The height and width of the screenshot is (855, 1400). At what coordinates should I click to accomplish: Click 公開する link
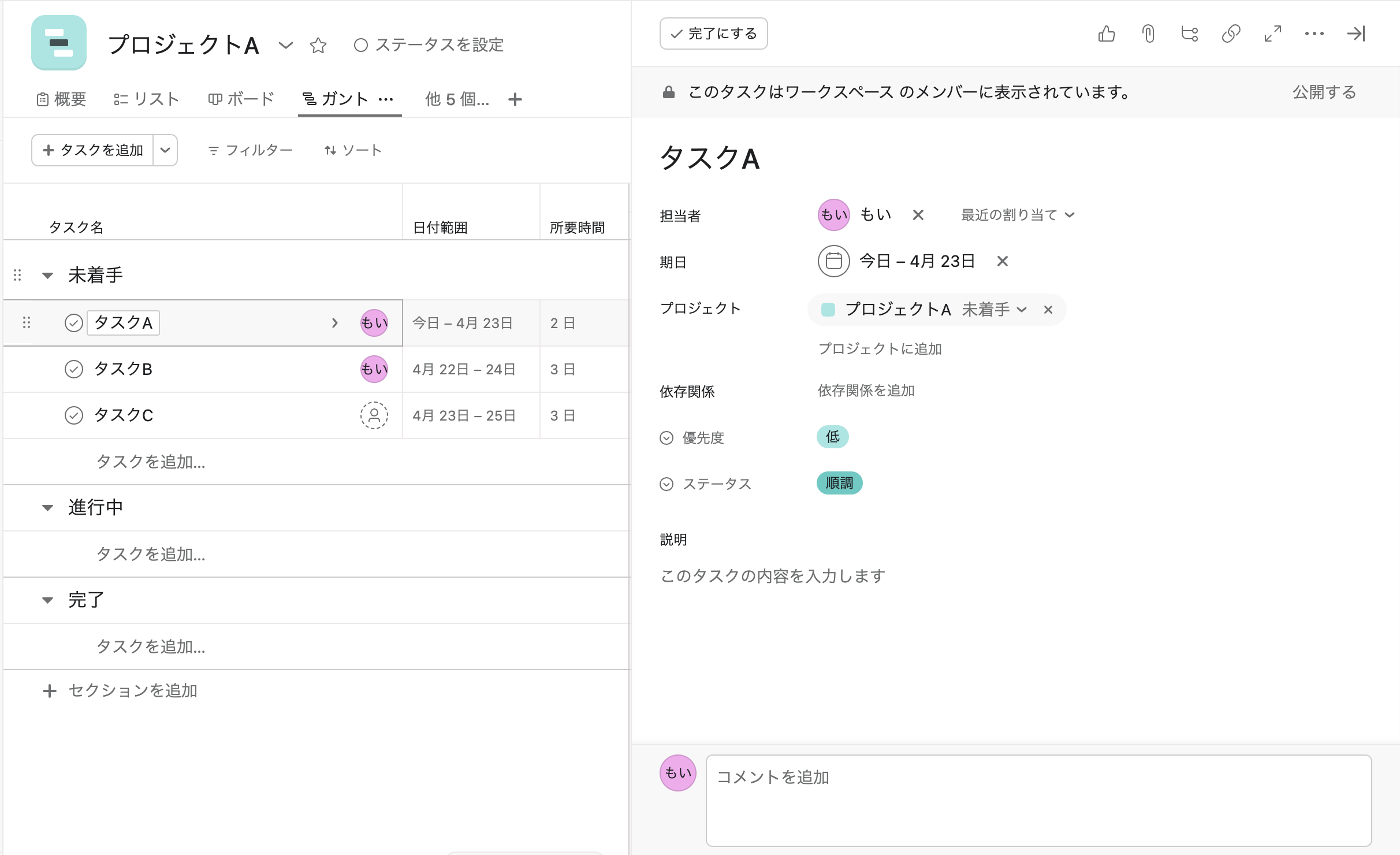pyautogui.click(x=1324, y=92)
